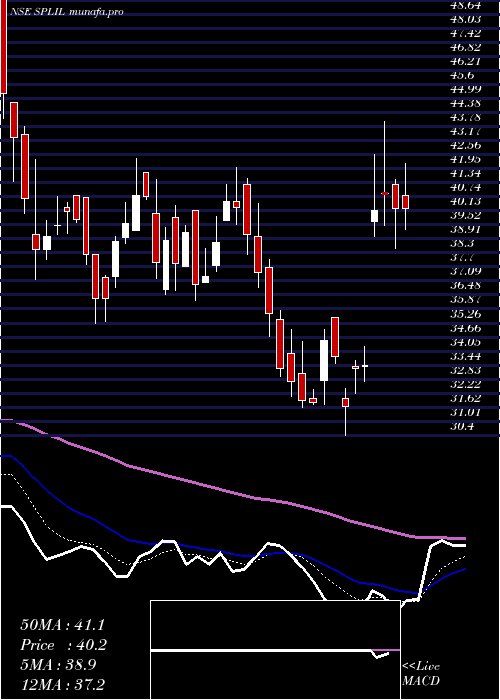This screenshot has width=500, height=700.
Task: Click the <<Live MACD label
Action: tap(421, 673)
